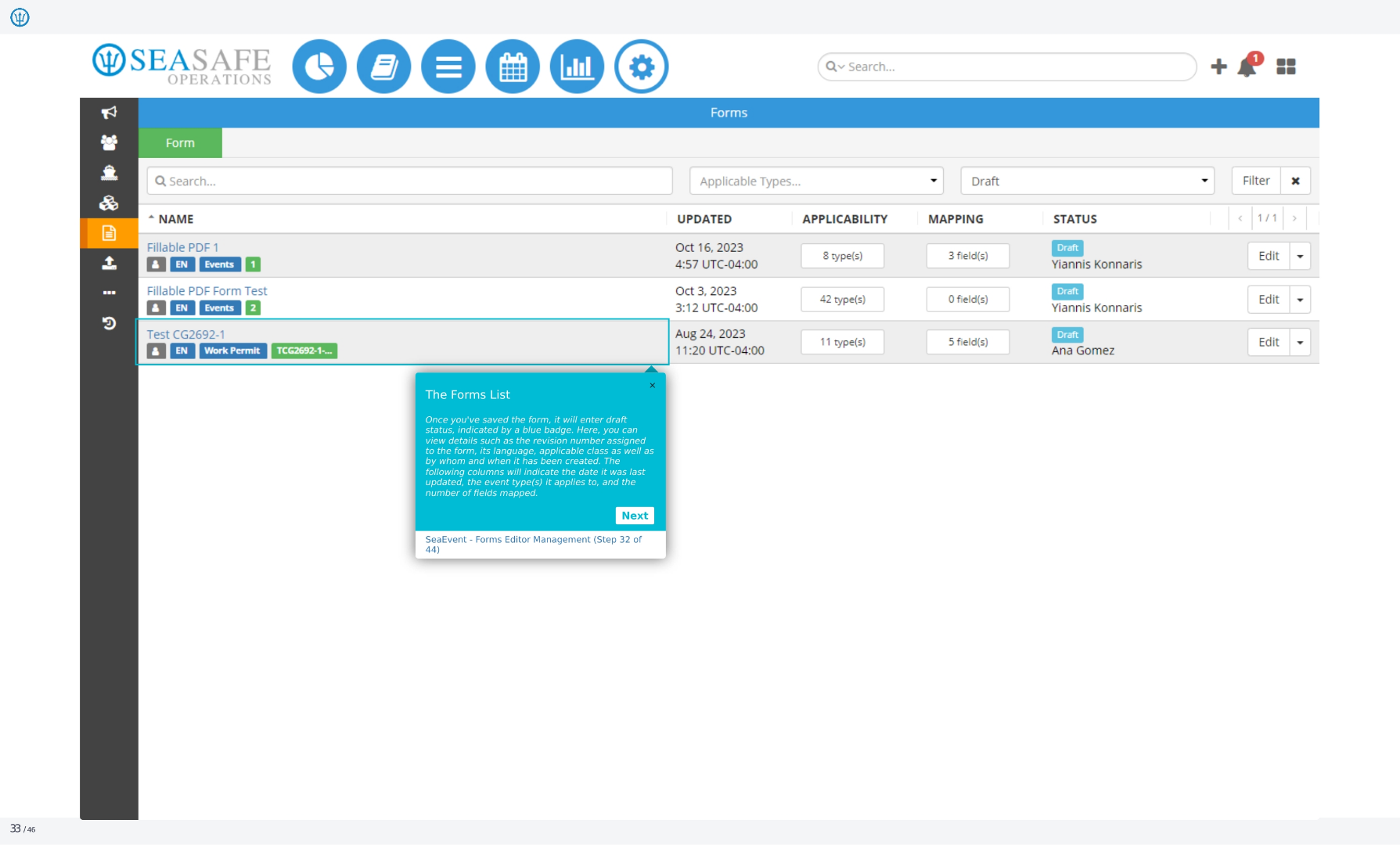Expand Edit dropdown arrow for Test CG2692-1
The image size is (1400, 845).
point(1300,342)
